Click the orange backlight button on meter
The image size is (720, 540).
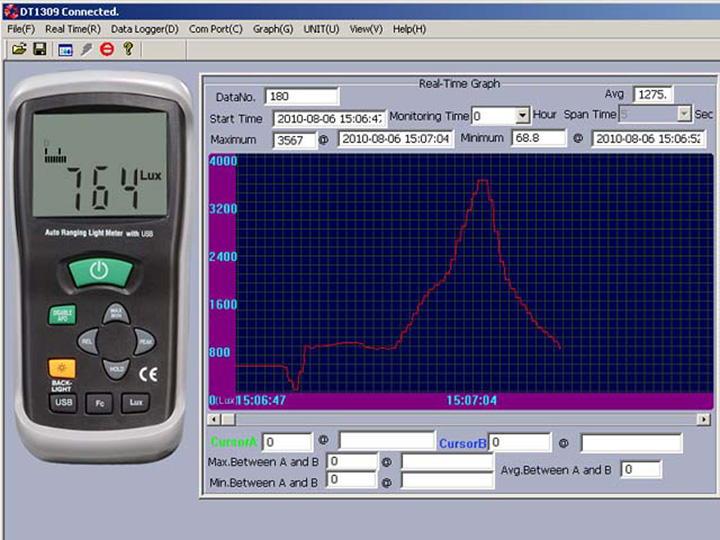point(62,368)
